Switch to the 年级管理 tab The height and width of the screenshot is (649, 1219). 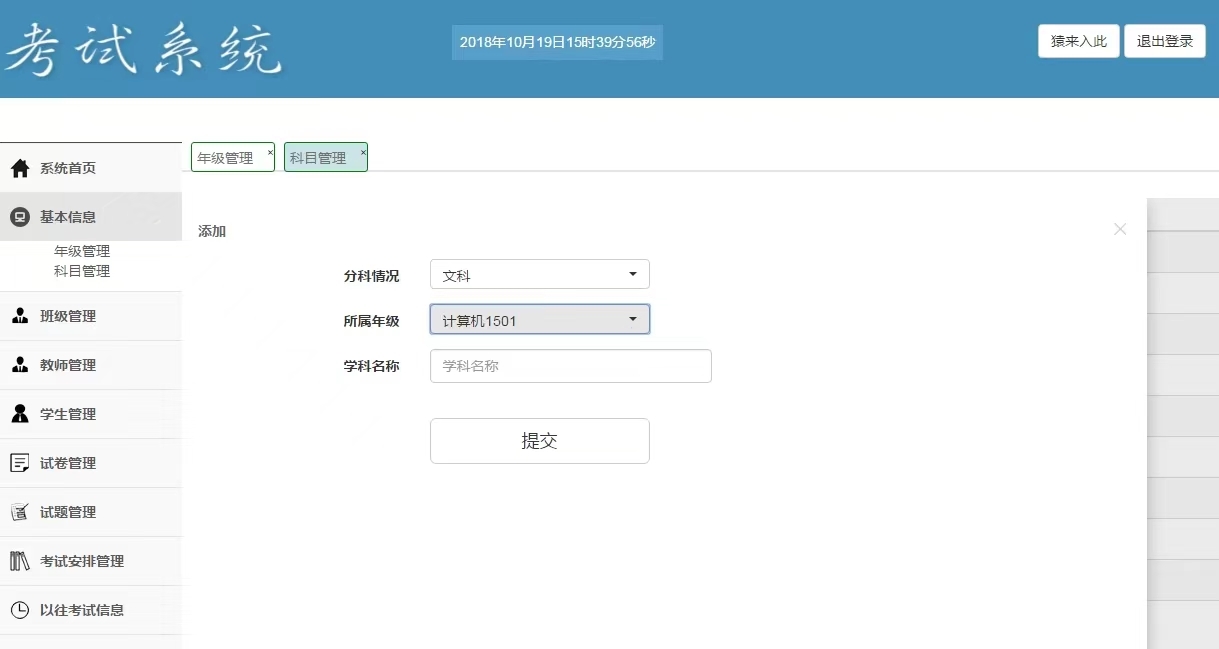tap(226, 156)
